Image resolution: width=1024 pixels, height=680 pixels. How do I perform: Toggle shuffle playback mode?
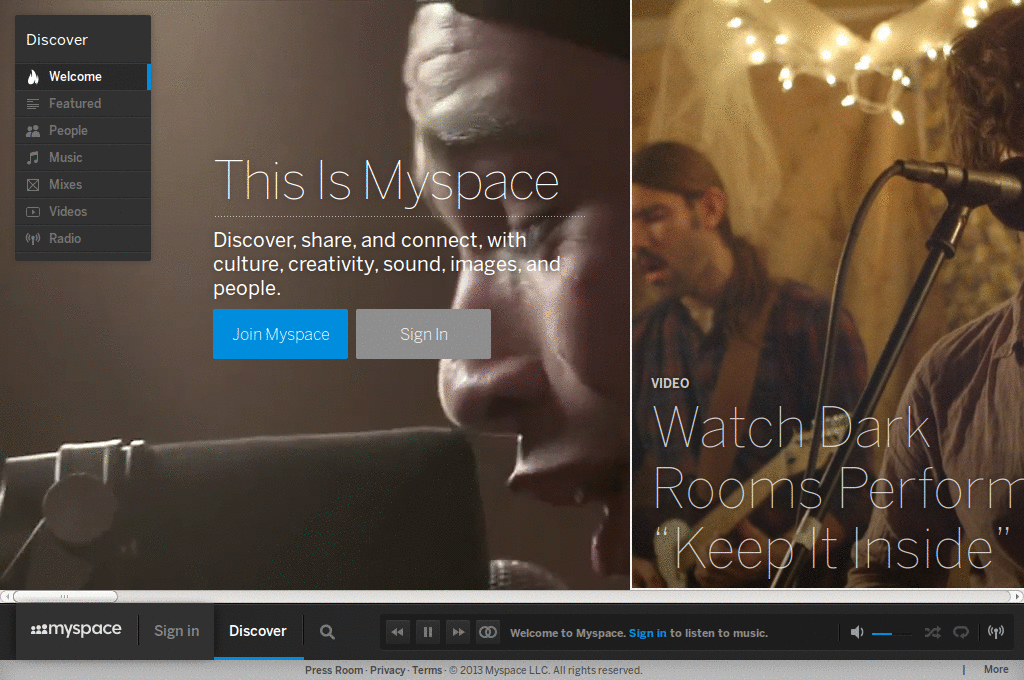click(932, 632)
